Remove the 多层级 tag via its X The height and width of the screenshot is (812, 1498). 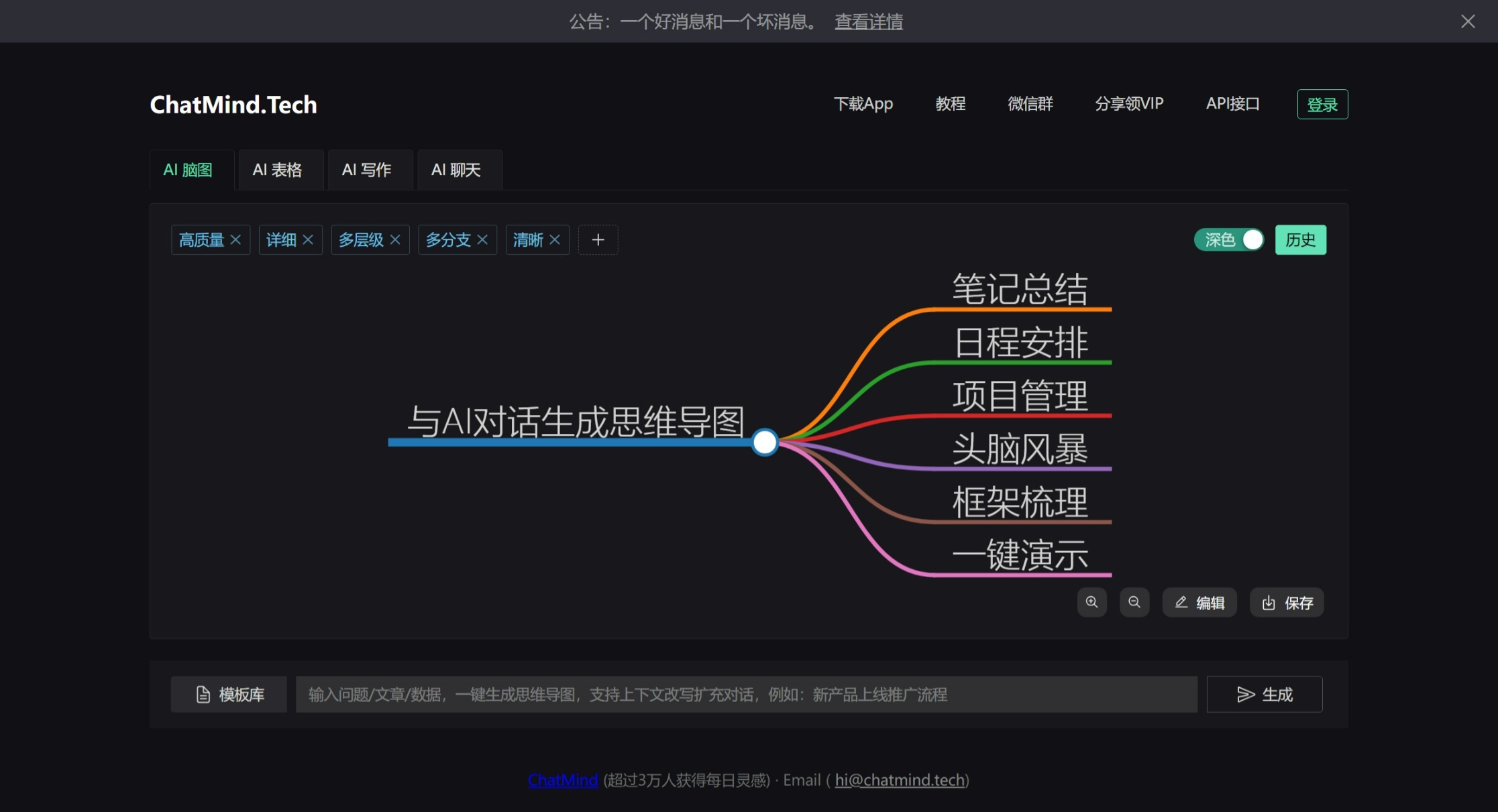coord(395,239)
